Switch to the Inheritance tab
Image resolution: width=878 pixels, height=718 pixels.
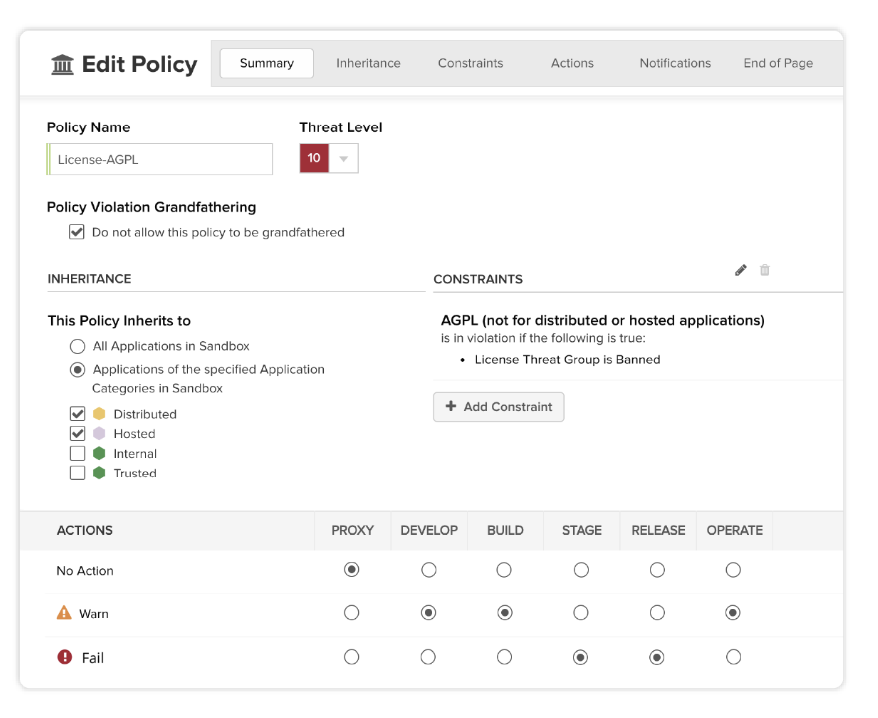(368, 63)
